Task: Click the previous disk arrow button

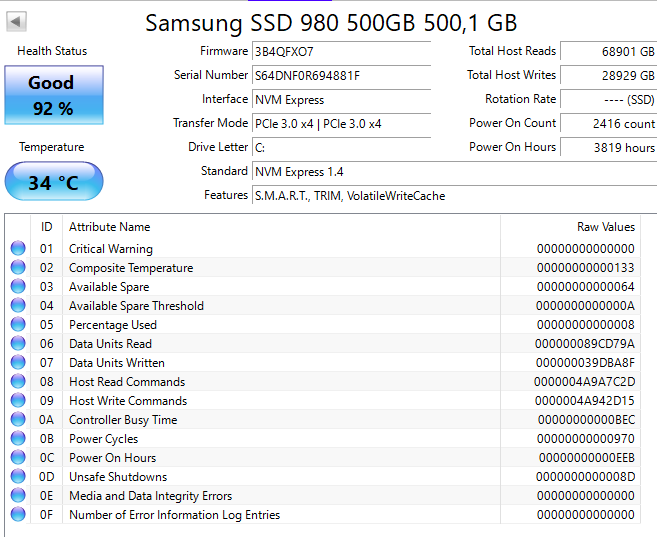Action: 16,21
